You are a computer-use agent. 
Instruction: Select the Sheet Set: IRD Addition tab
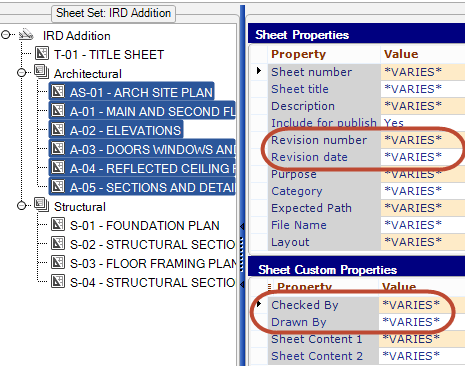click(113, 13)
